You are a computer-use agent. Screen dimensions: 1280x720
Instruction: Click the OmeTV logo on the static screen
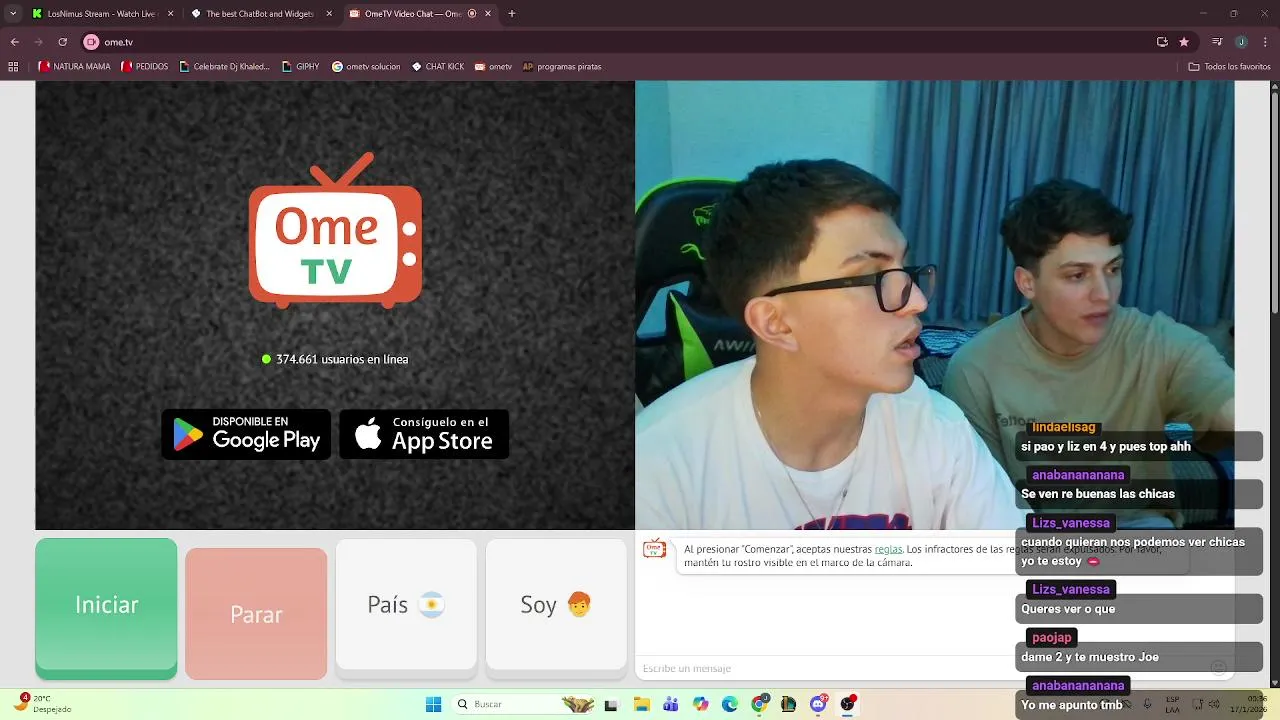(x=335, y=230)
